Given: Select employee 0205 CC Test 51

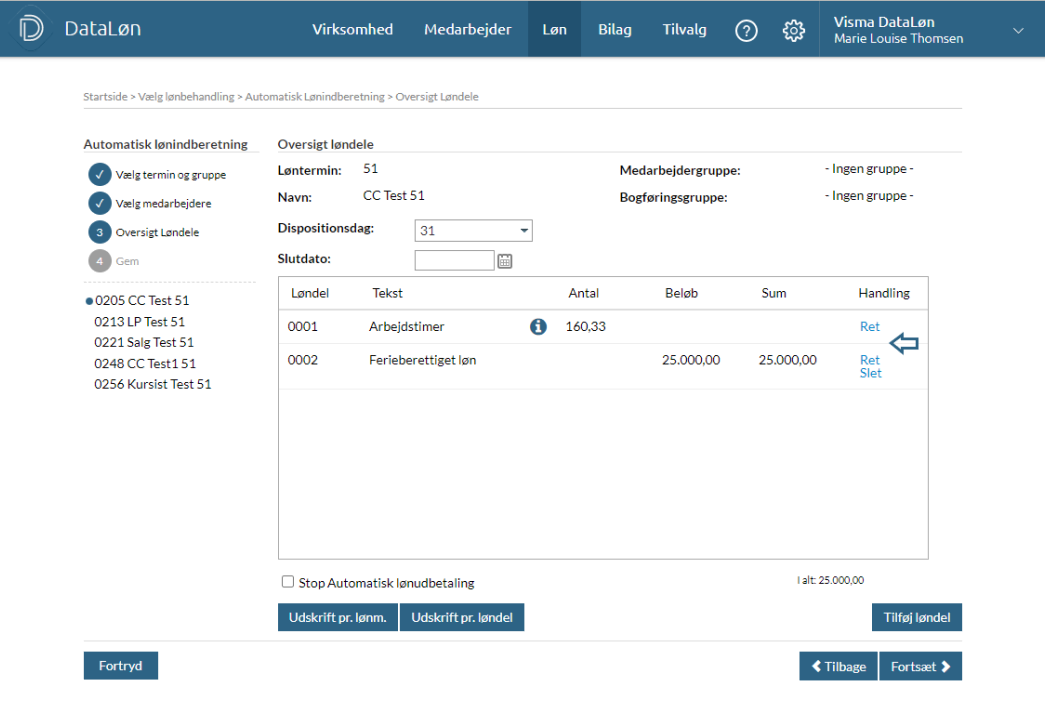Looking at the screenshot, I should point(142,301).
